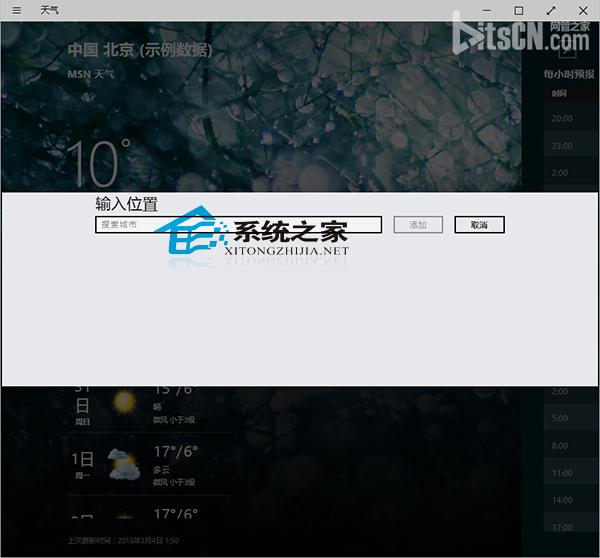Minimize the weather app window
600x558 pixels.
point(487,10)
